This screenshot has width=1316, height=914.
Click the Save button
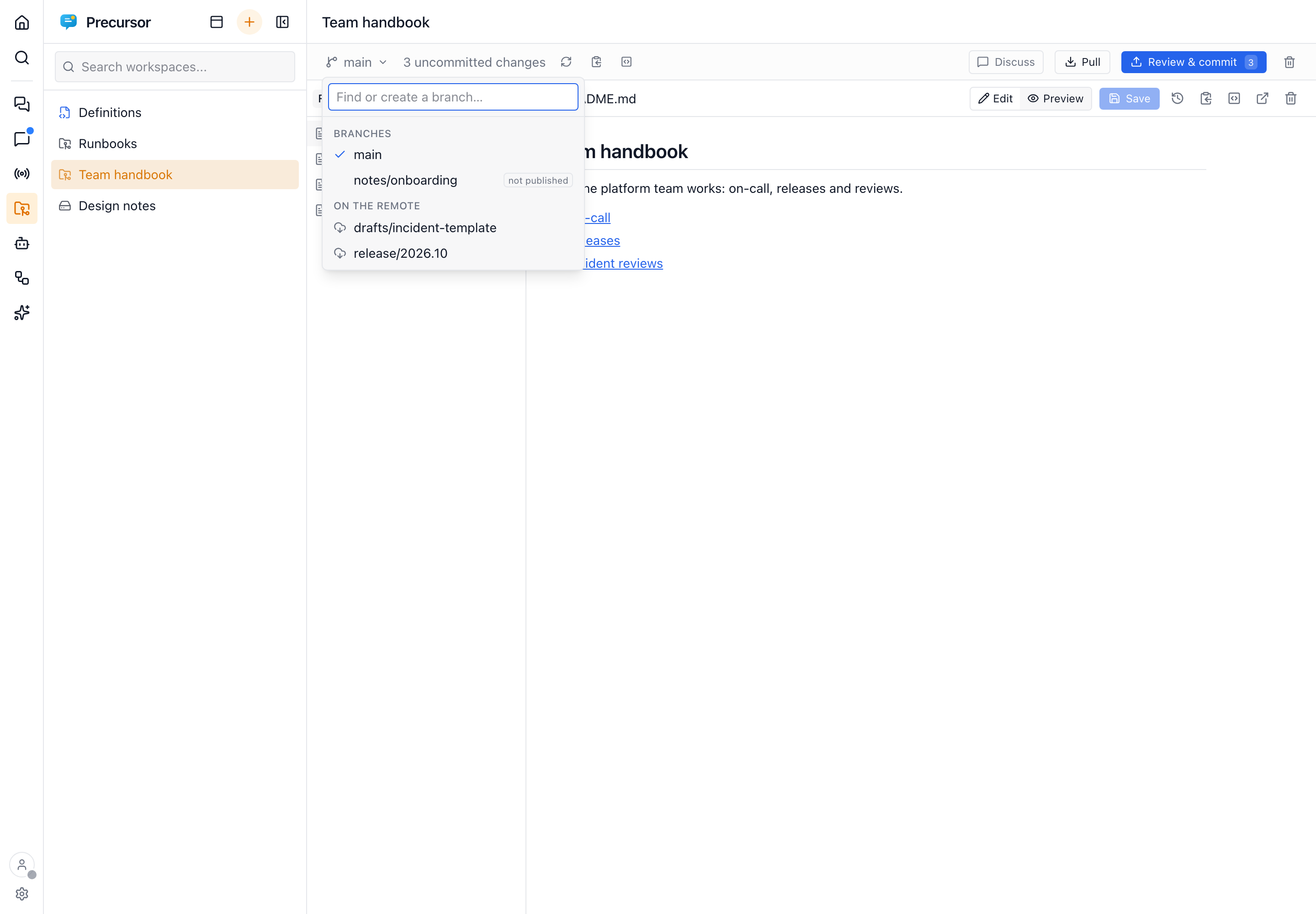1129,99
